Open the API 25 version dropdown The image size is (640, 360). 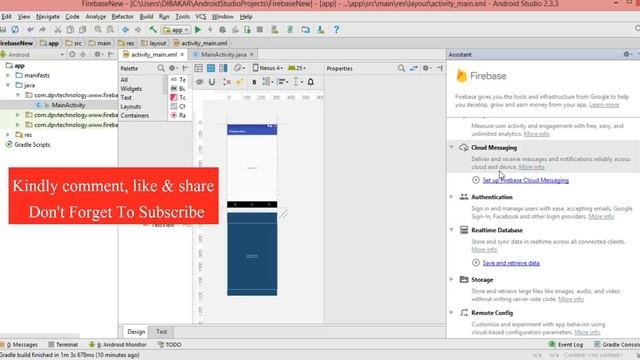click(297, 68)
